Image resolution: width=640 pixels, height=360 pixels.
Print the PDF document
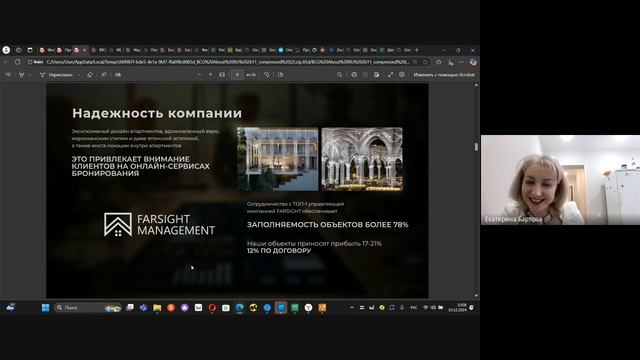[354, 75]
